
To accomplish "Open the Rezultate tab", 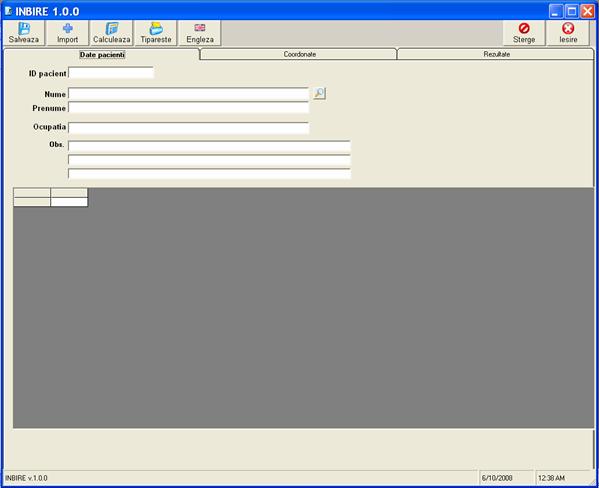I will (496, 54).
